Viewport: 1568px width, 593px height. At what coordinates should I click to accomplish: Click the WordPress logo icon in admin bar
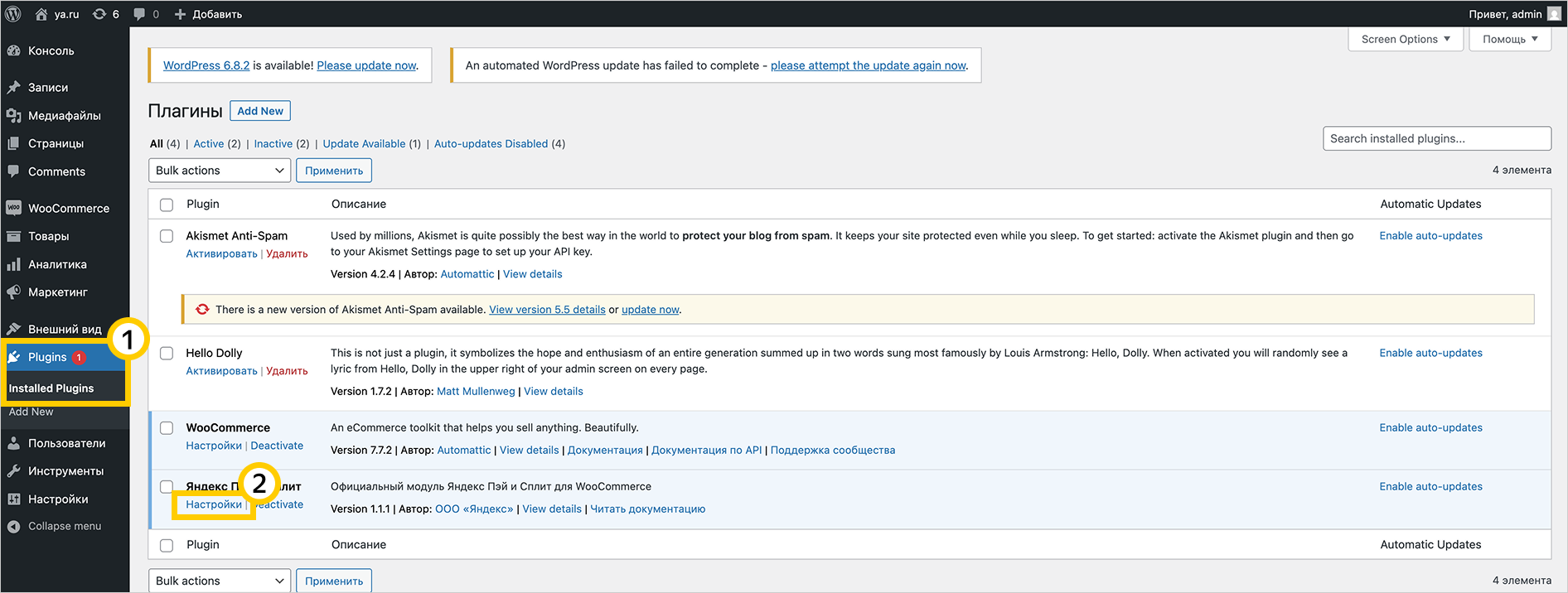pyautogui.click(x=13, y=14)
